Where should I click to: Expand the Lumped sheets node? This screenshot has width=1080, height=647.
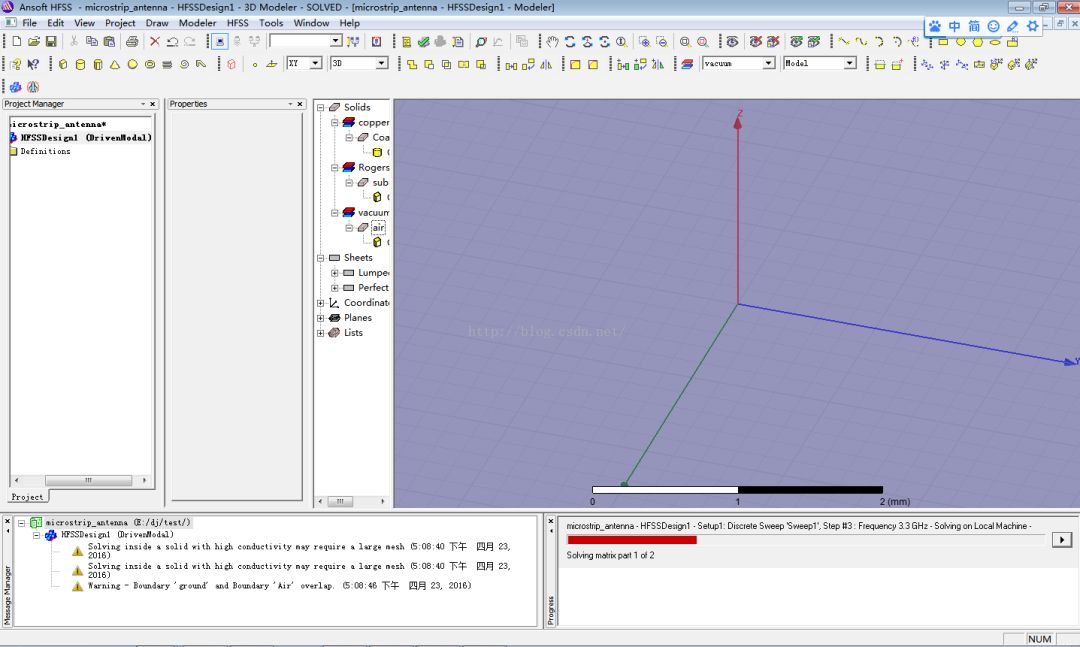(335, 273)
